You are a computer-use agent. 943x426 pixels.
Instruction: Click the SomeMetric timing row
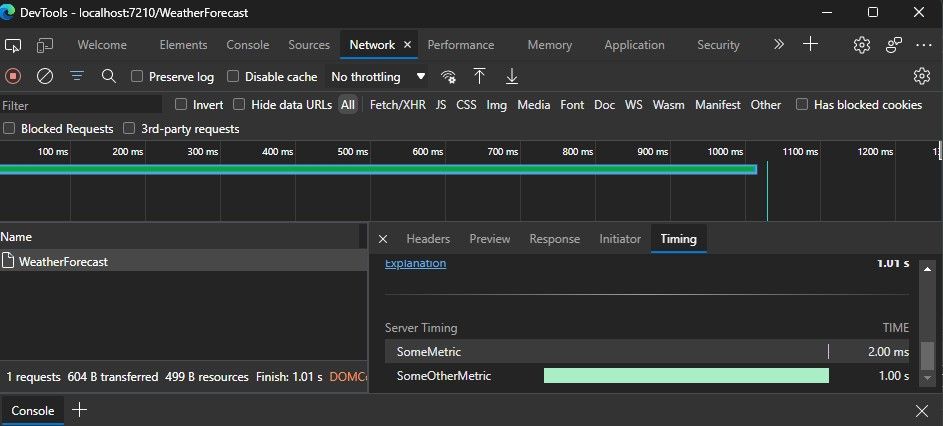(647, 351)
